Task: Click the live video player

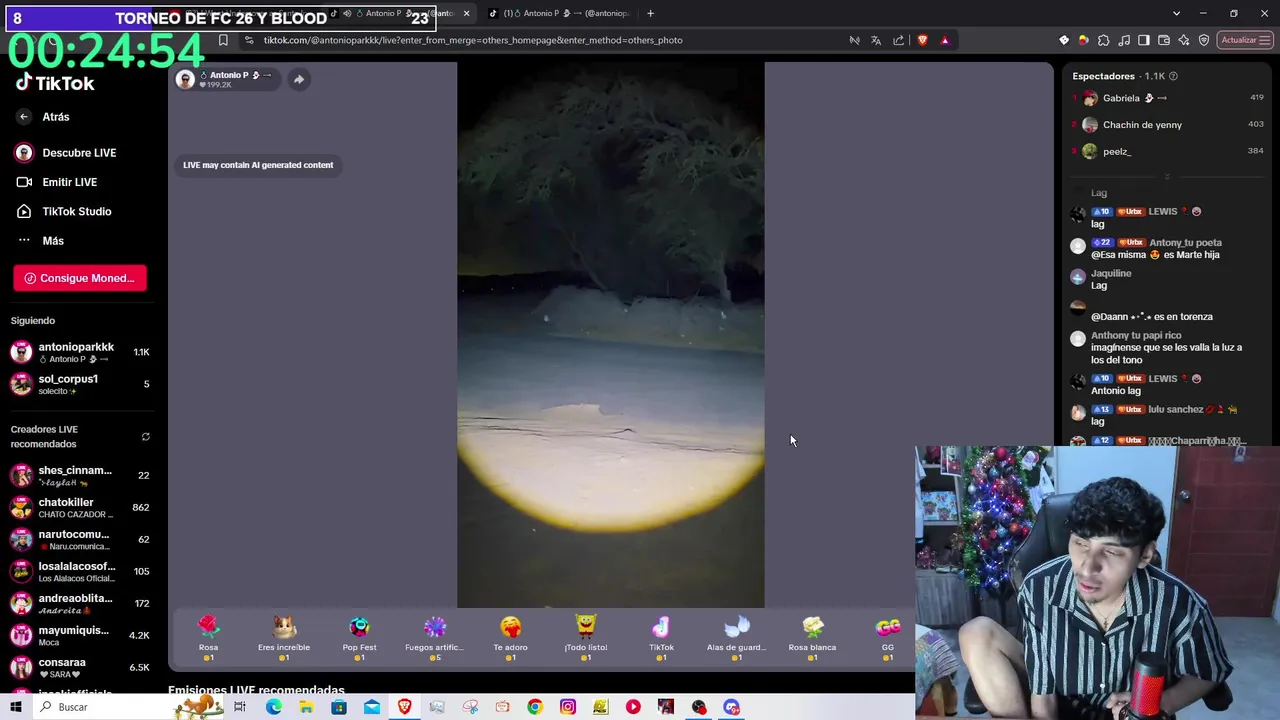Action: coord(611,335)
